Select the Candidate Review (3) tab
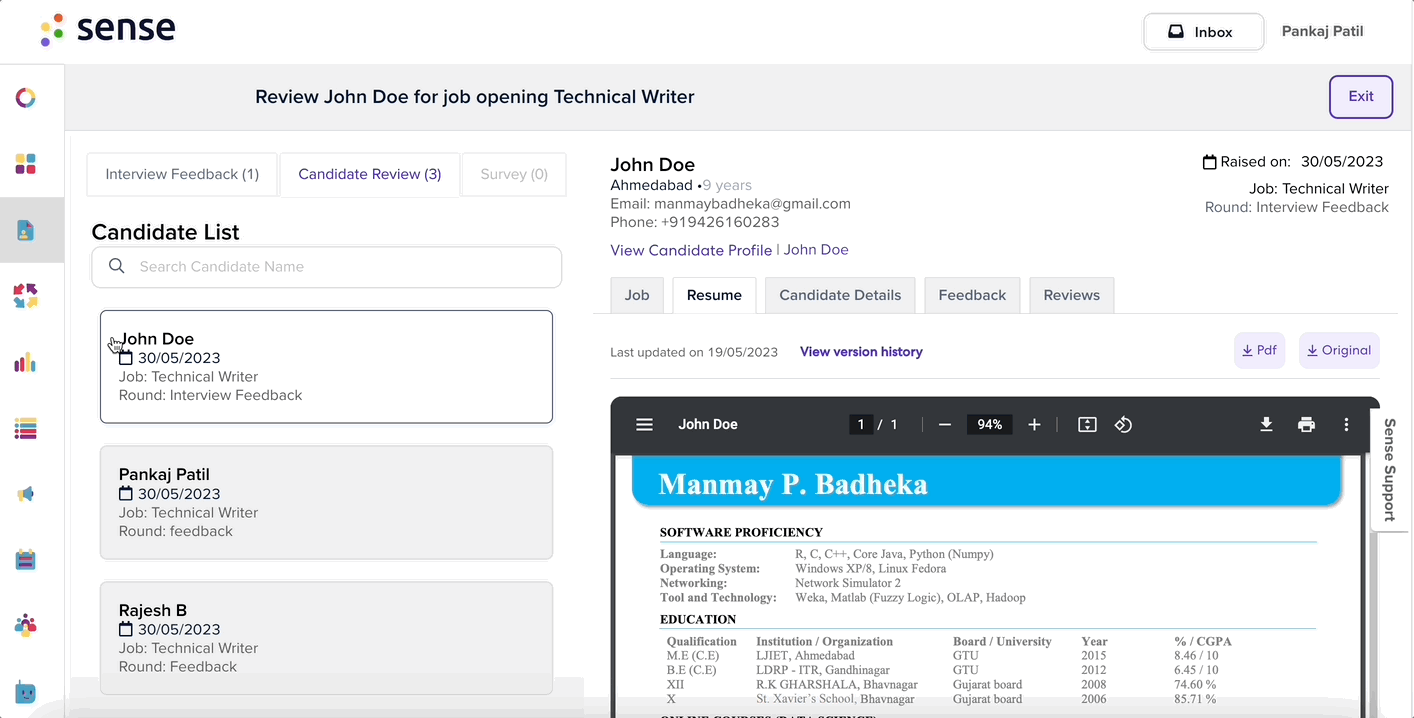Image resolution: width=1414 pixels, height=718 pixels. point(370,174)
